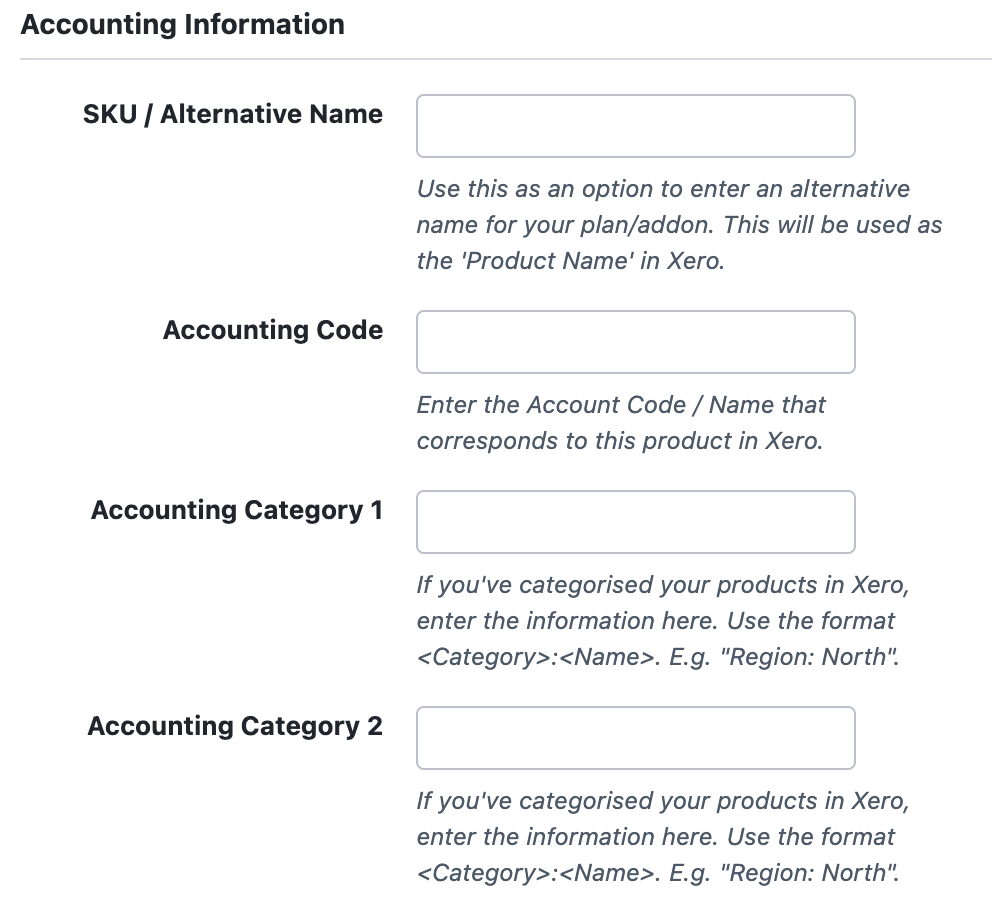Viewport: 992px width, 914px height.
Task: Click the "Accounting Category 1" label text
Action: [236, 510]
